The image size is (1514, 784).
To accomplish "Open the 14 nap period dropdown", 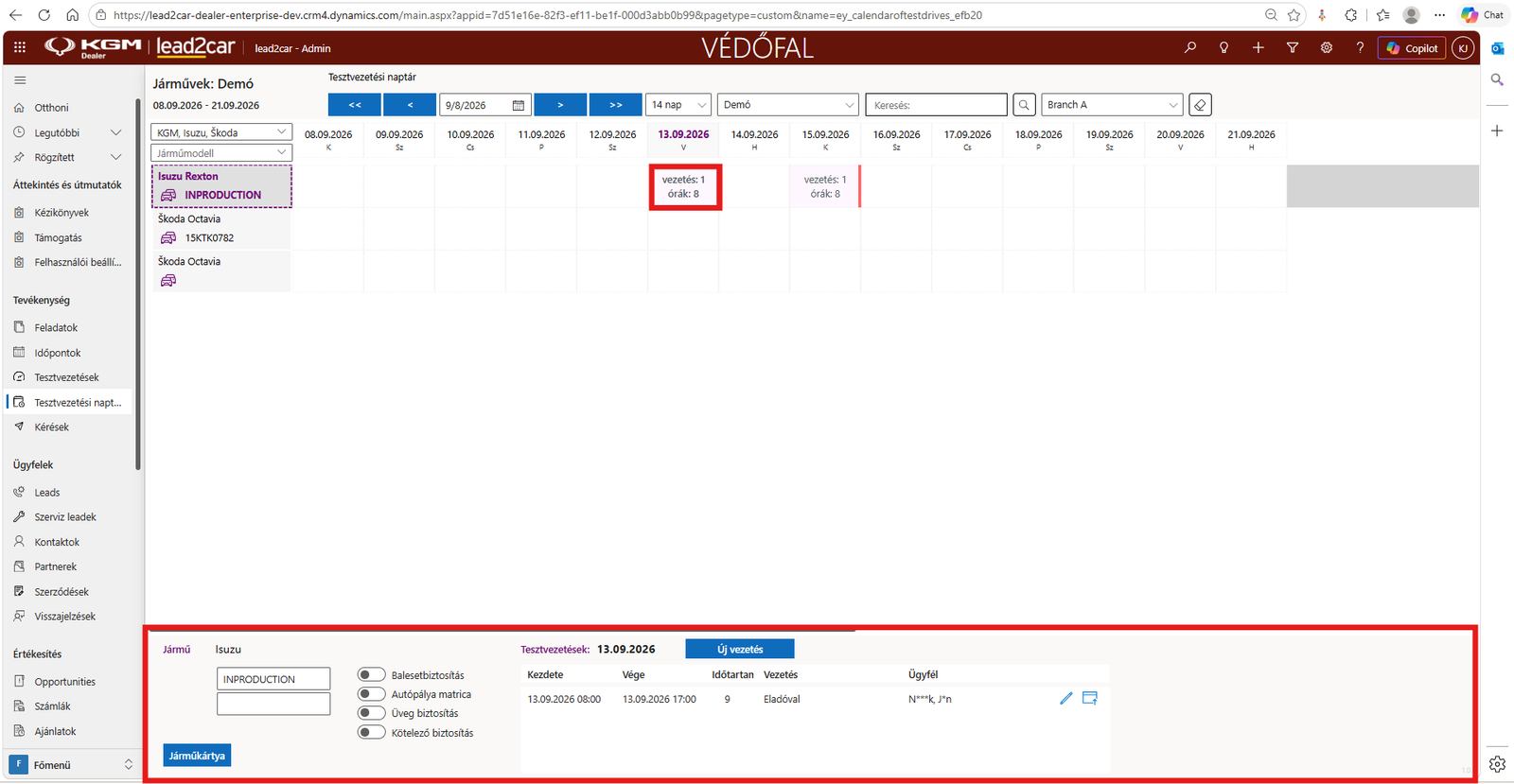I will coord(678,105).
